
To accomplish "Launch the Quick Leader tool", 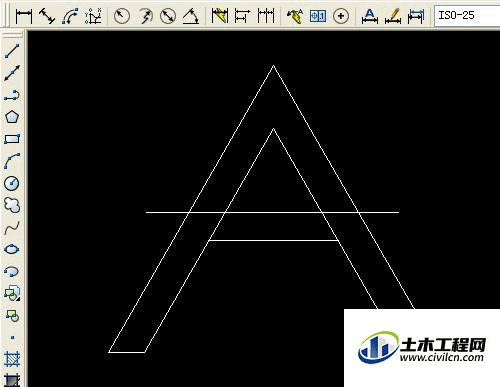I will [295, 16].
